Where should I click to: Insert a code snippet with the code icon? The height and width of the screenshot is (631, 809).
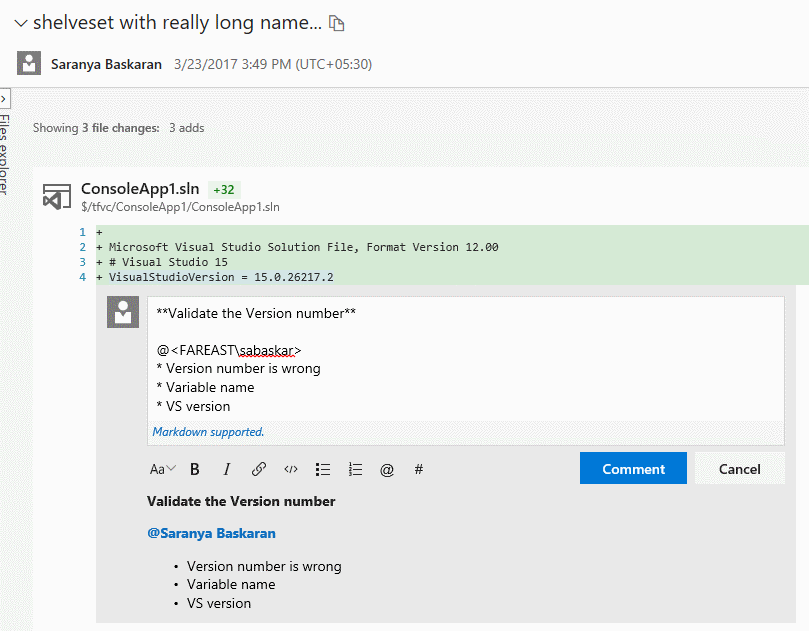click(291, 468)
